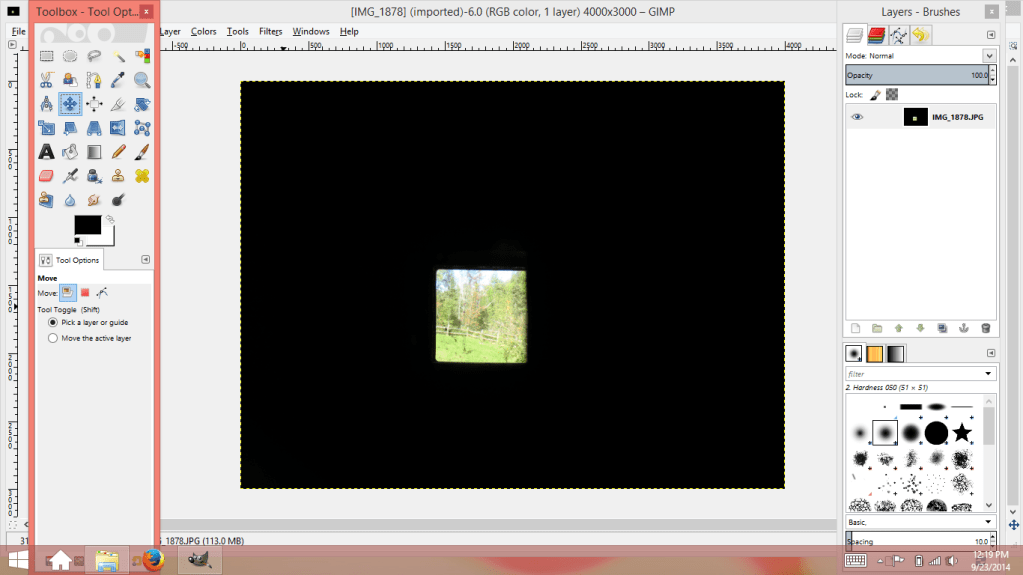The image size is (1023, 575).
Task: Pick the Zoom magnifier tool
Action: [x=142, y=80]
